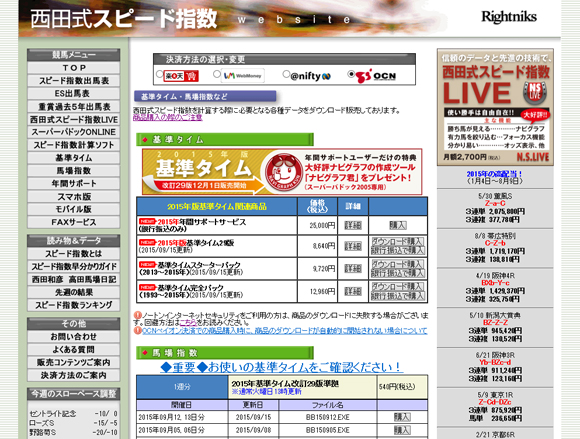Open FAXサービス menu item

pyautogui.click(x=74, y=222)
